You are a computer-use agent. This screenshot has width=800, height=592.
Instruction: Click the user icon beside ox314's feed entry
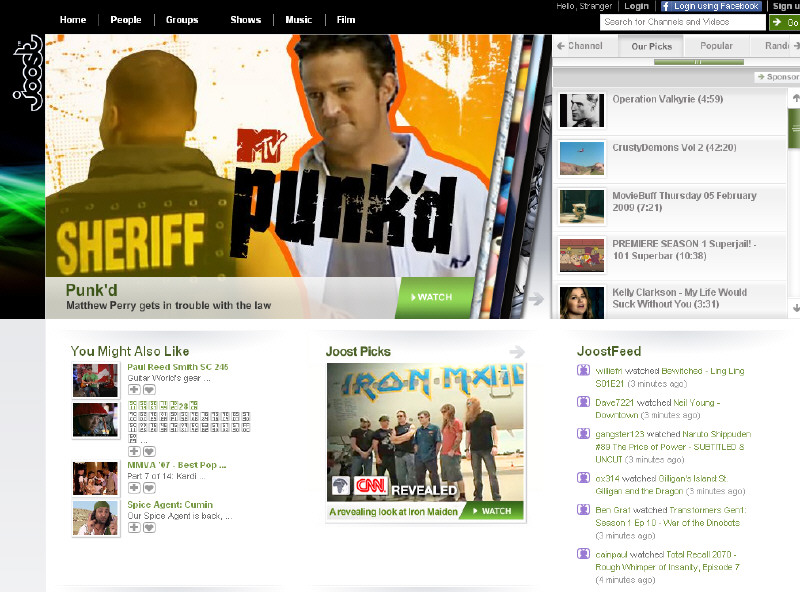583,478
